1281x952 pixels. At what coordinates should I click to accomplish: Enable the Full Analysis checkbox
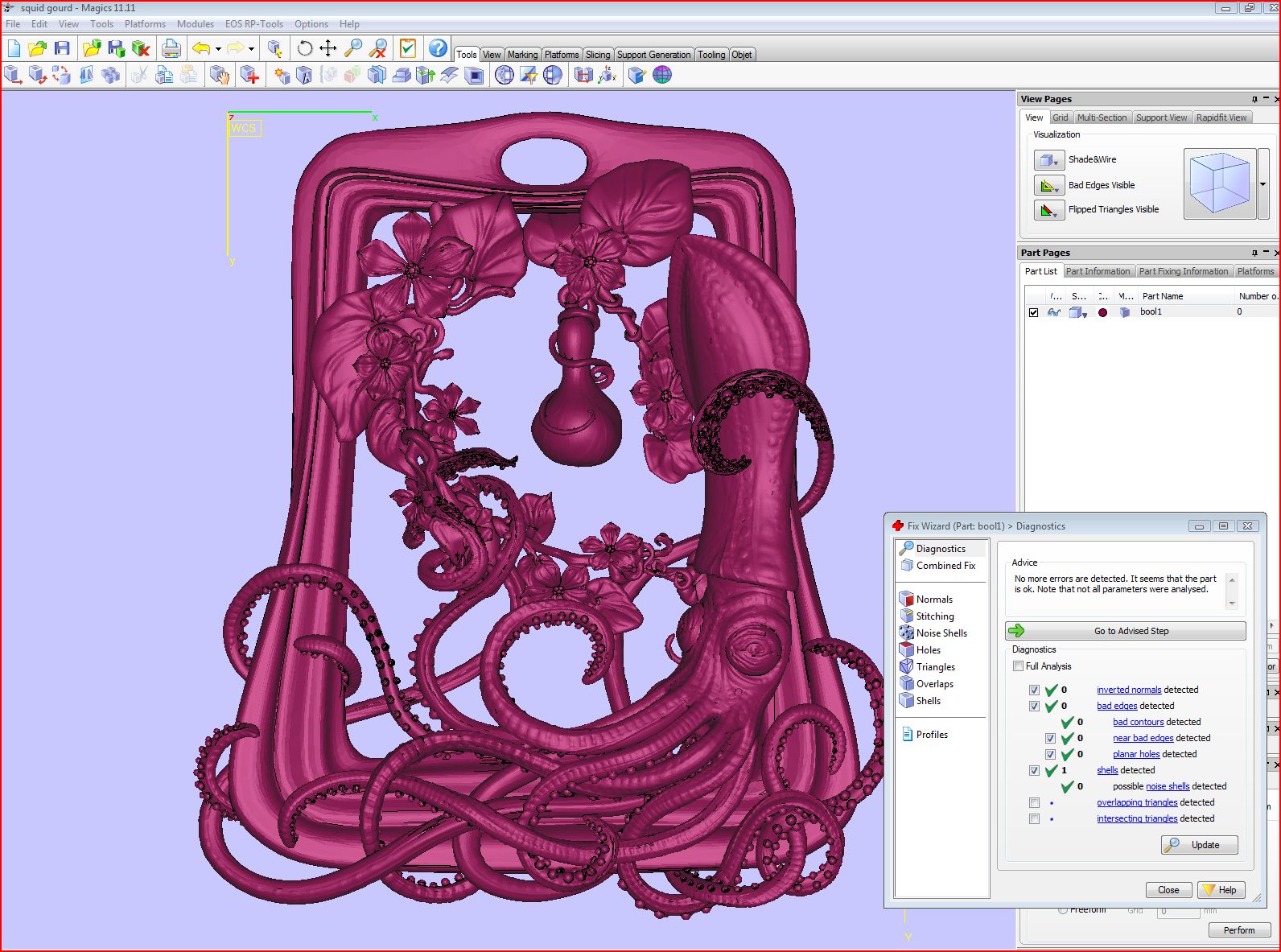pos(1019,666)
